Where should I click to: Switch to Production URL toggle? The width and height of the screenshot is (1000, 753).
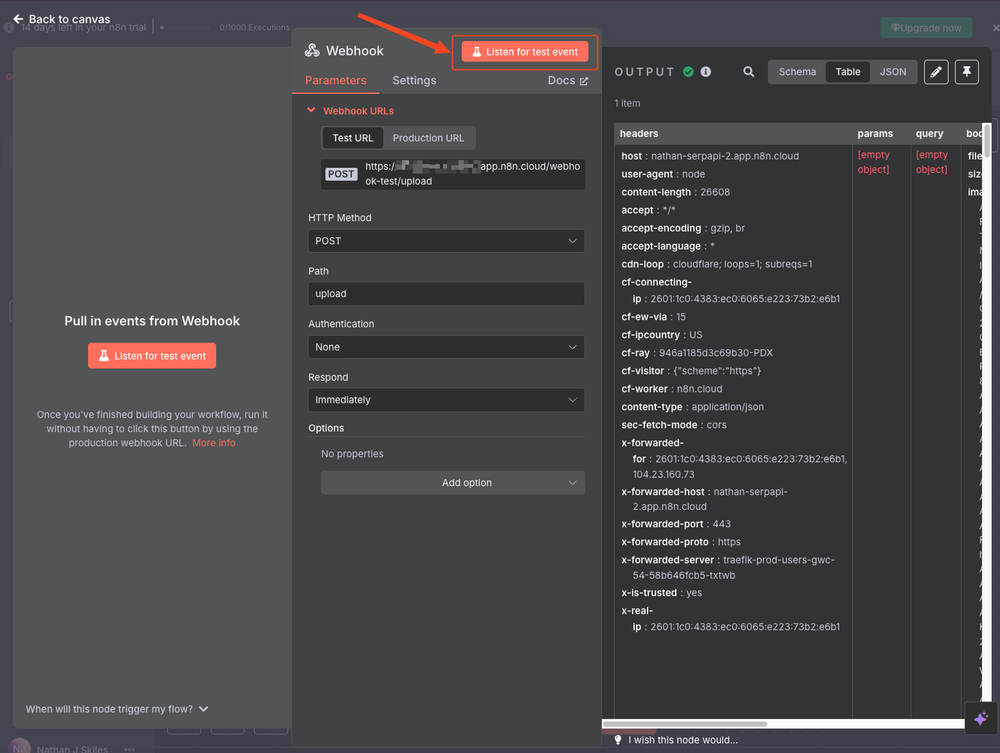tap(428, 138)
